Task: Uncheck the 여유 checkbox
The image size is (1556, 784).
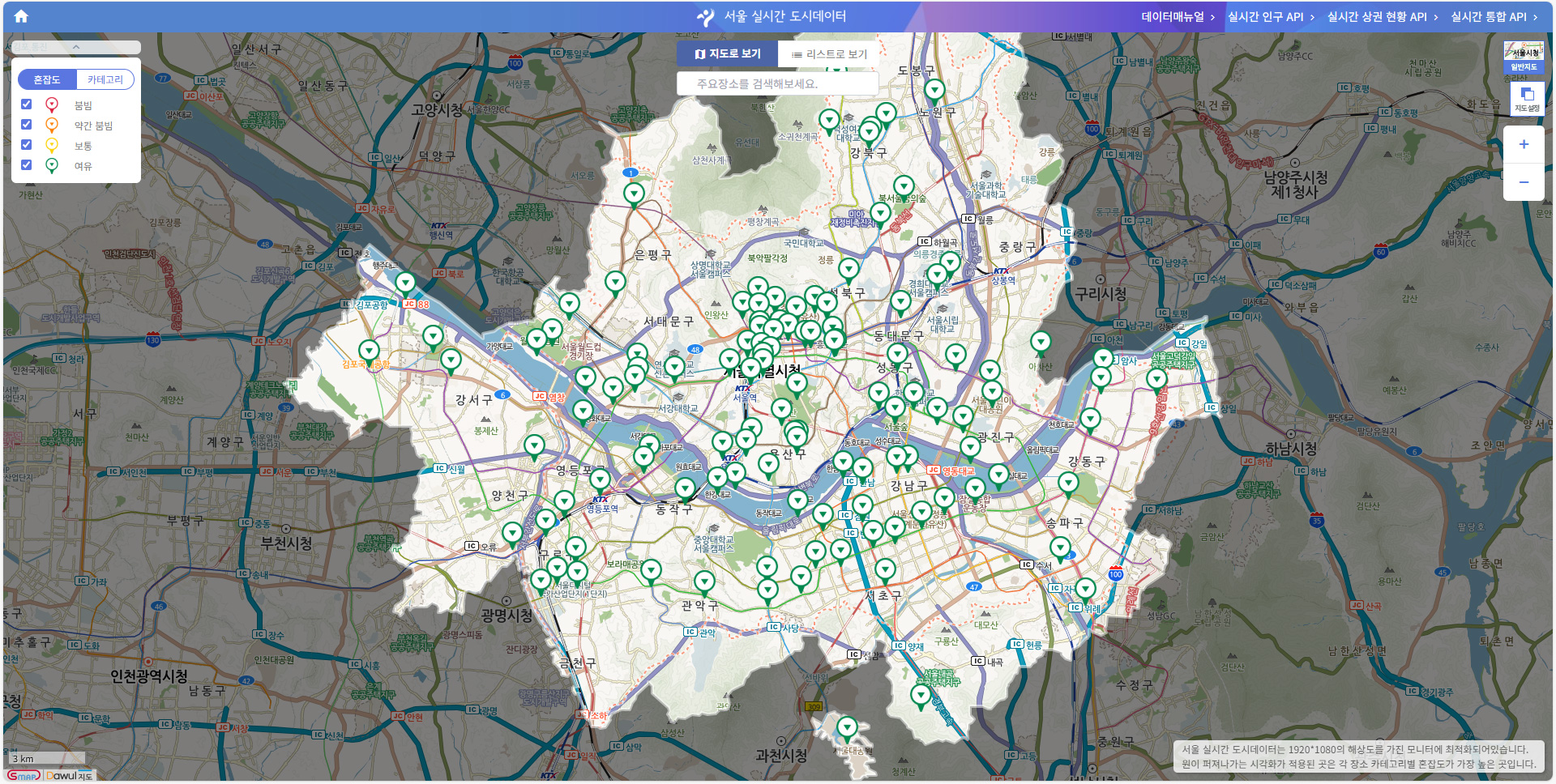Action: point(26,164)
